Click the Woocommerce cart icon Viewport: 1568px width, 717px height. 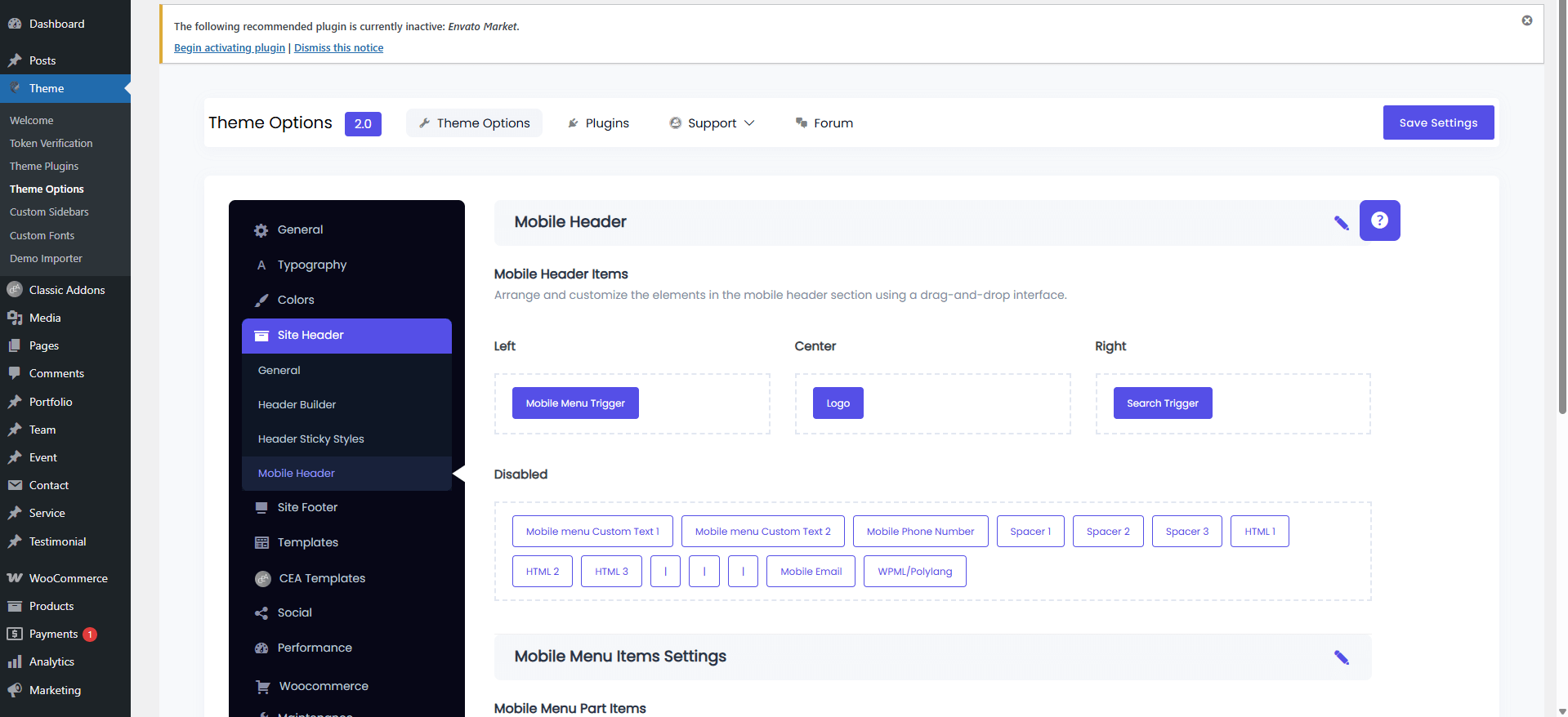262,687
